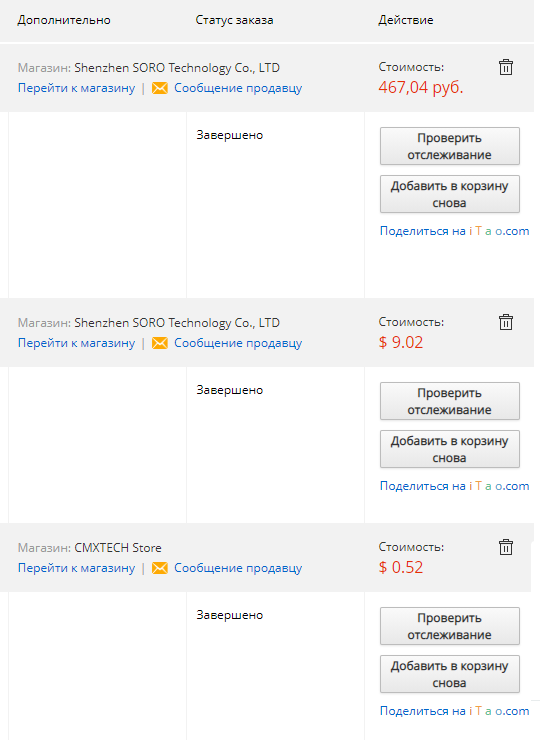Check tracking for the $ 9.02 order
The height and width of the screenshot is (740, 540).
449,401
